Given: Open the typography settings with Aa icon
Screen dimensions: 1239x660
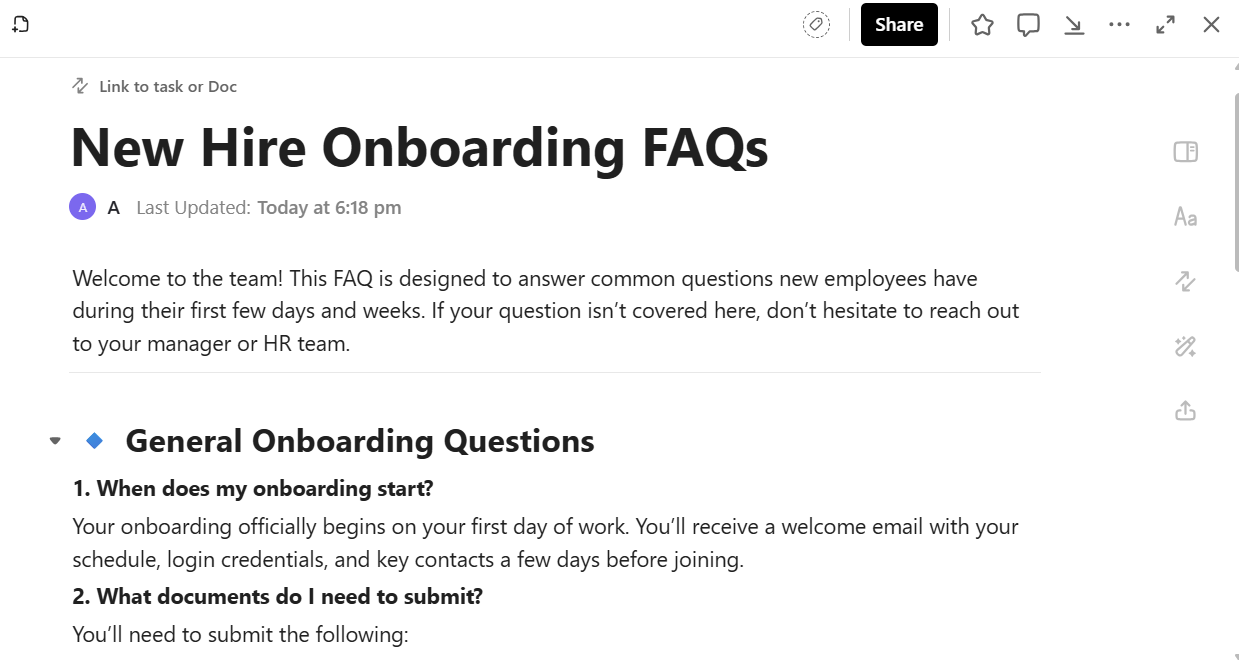Looking at the screenshot, I should (1185, 216).
